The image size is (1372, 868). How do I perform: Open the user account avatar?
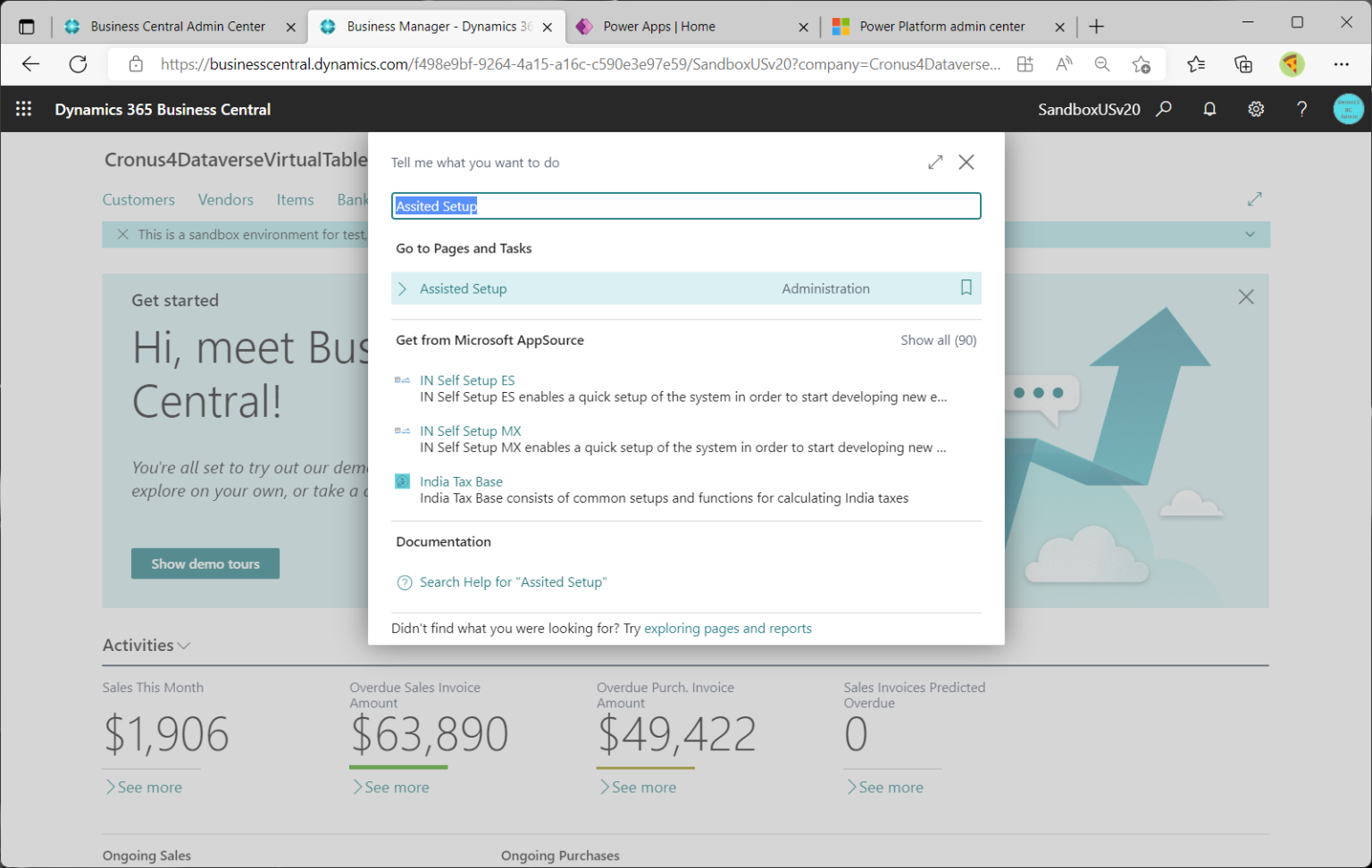pos(1348,109)
